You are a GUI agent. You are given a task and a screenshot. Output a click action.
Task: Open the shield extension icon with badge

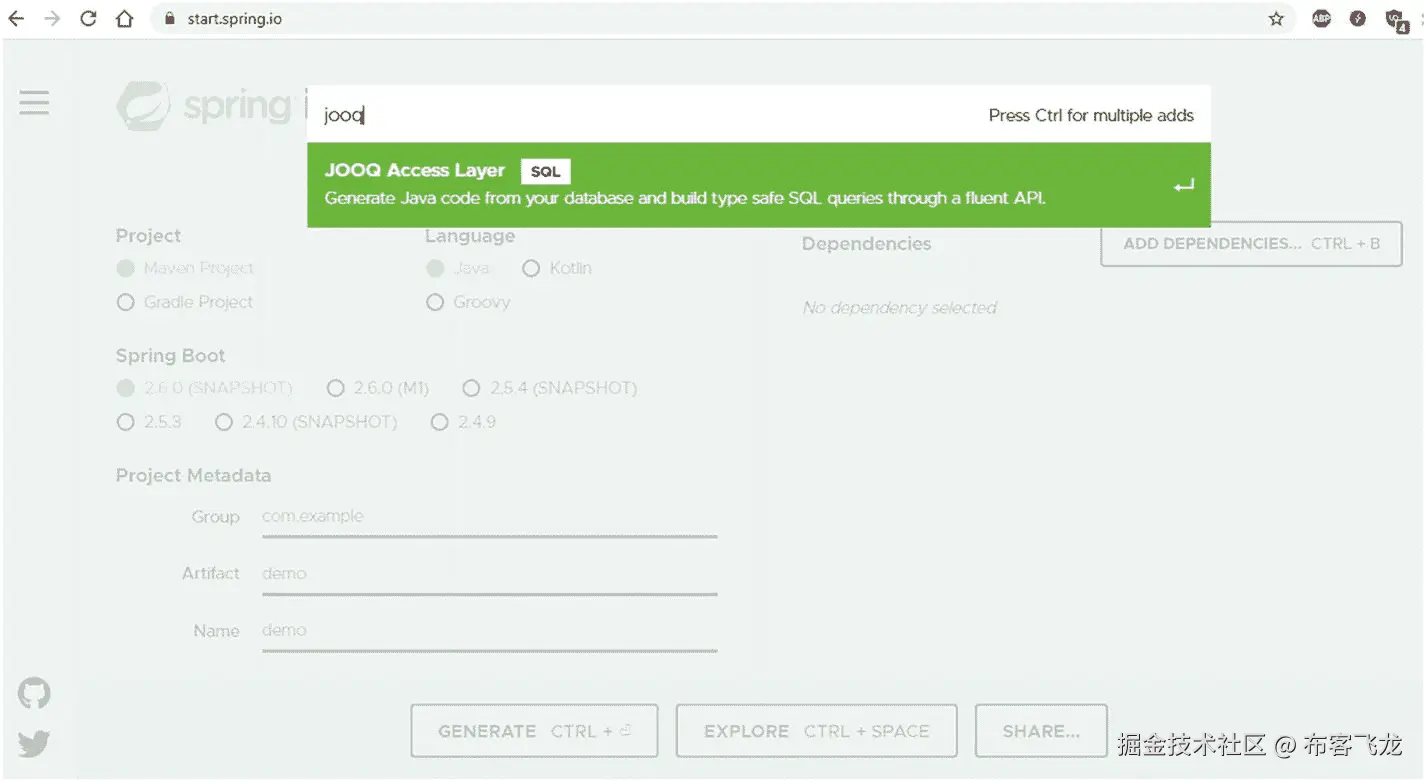point(1396,19)
